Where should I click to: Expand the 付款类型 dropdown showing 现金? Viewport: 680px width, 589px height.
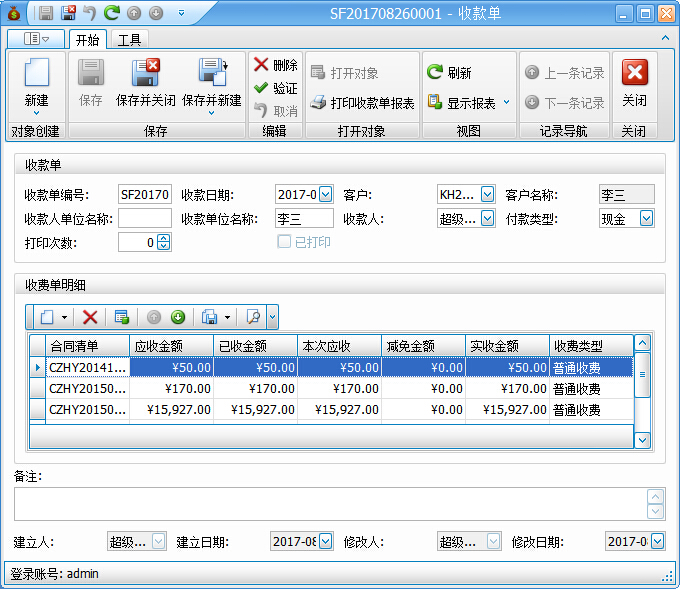646,218
